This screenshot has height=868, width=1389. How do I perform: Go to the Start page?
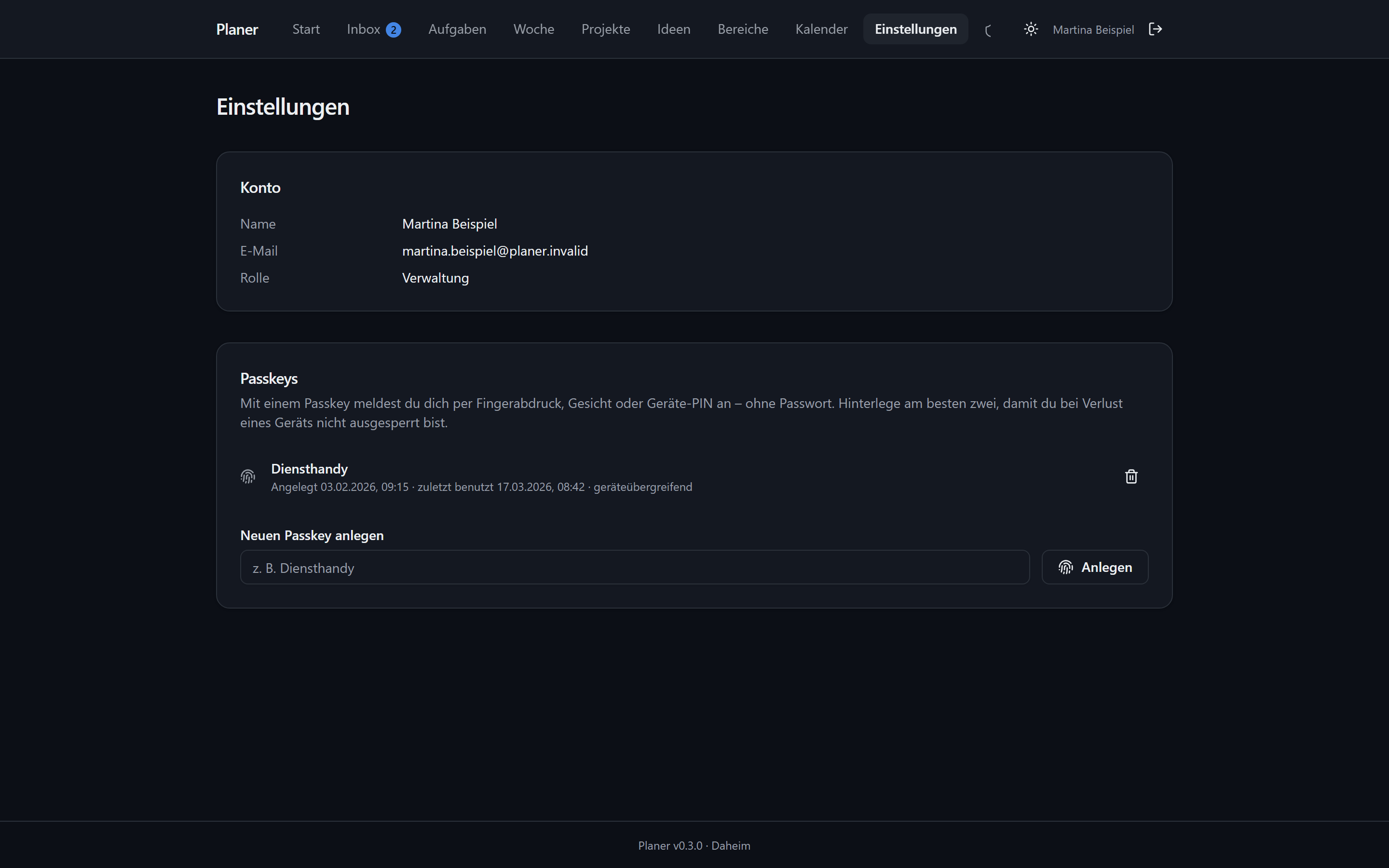click(306, 29)
